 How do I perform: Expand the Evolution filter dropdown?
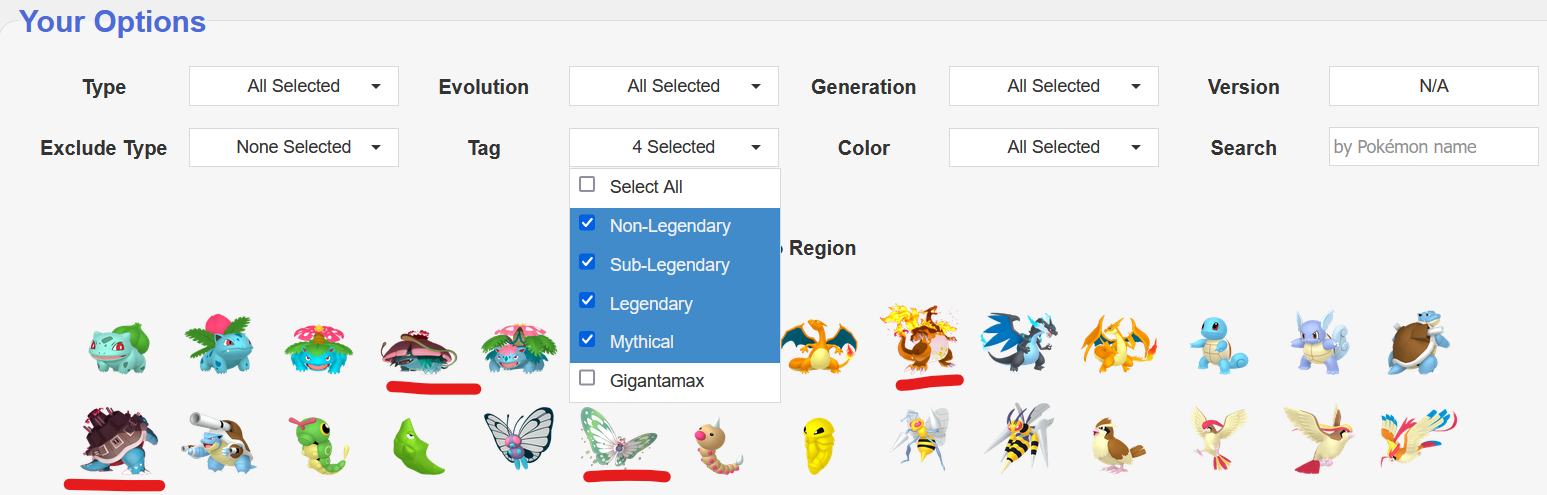pyautogui.click(x=674, y=86)
